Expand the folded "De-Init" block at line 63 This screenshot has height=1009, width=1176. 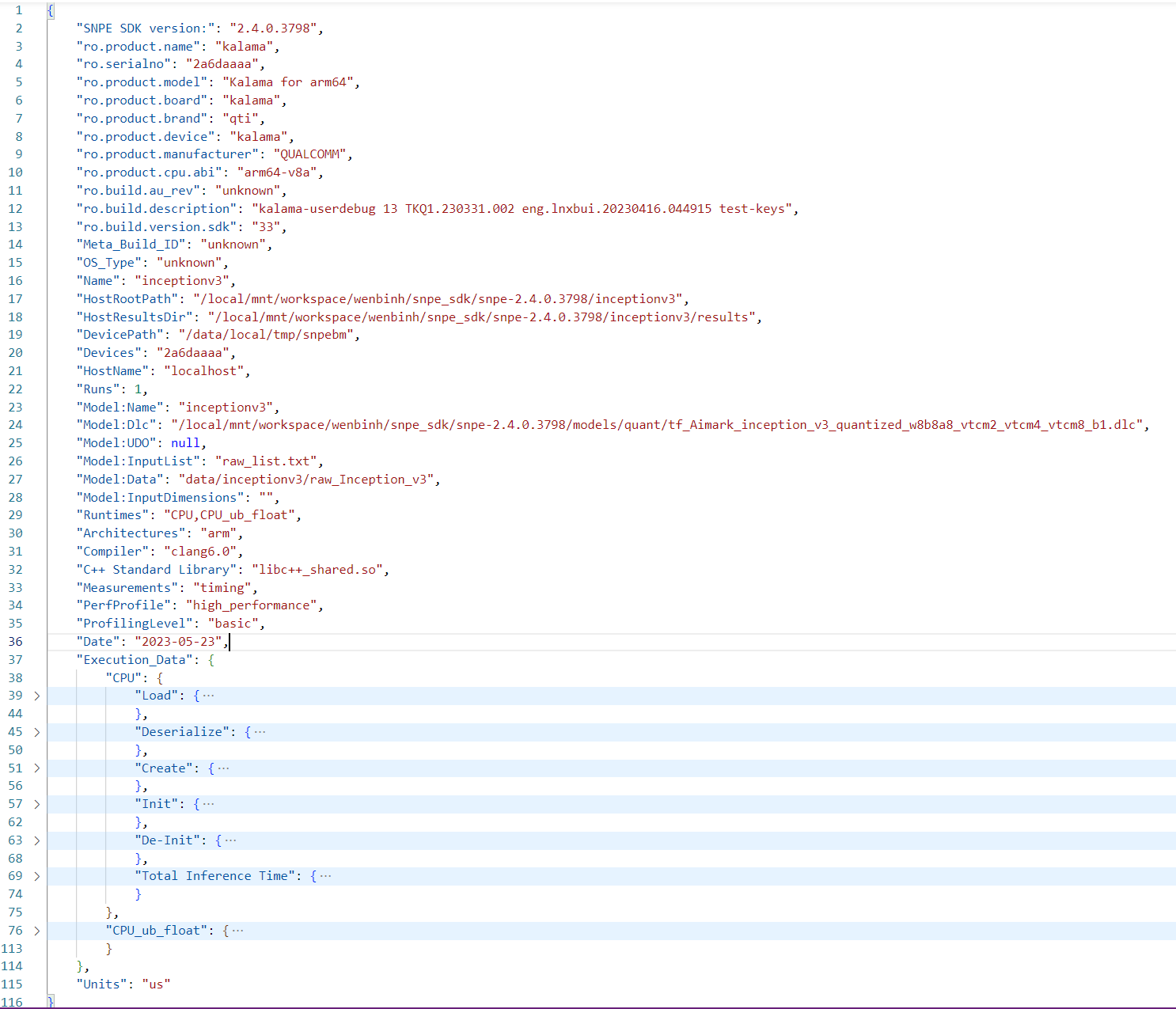click(36, 840)
